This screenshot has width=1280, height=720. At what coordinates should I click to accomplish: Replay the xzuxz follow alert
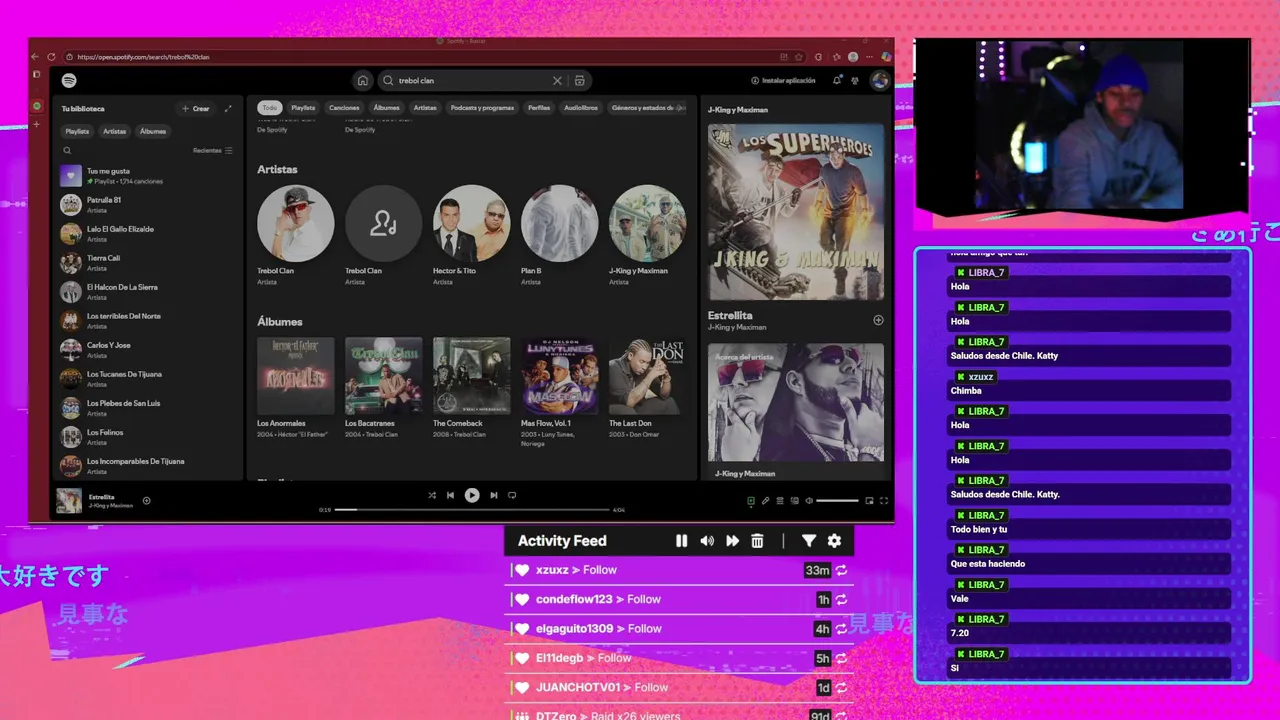(841, 570)
